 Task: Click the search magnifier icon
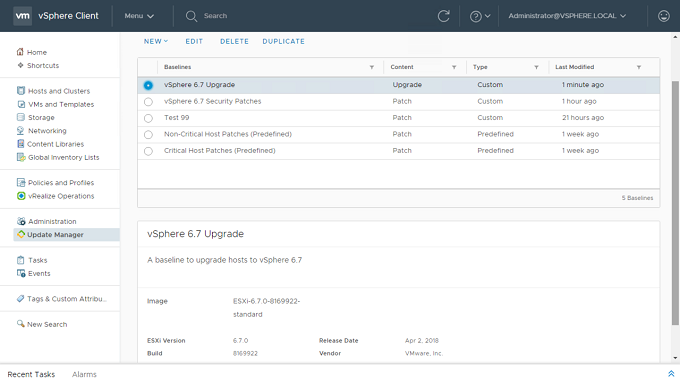[x=191, y=16]
